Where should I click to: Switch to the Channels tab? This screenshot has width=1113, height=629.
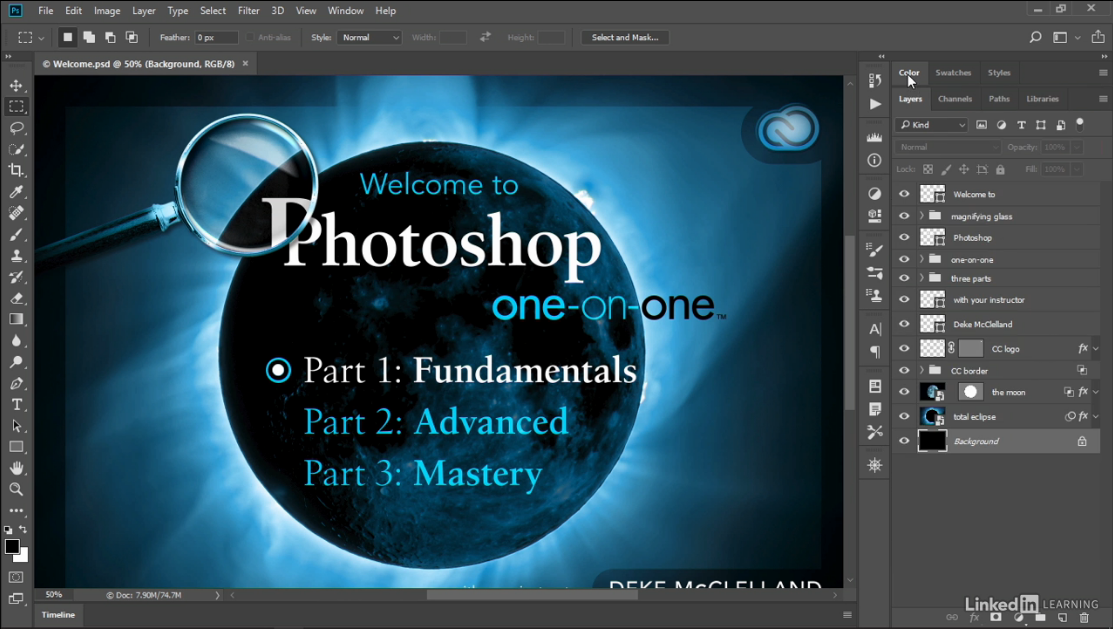(x=955, y=99)
